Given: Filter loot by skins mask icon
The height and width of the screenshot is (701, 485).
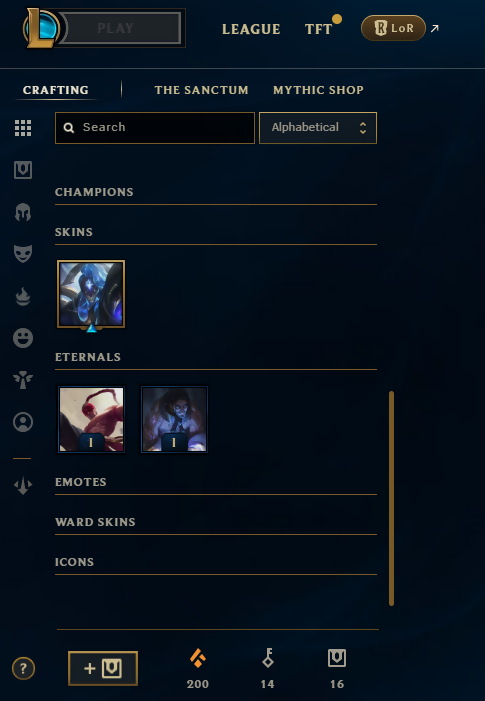Looking at the screenshot, I should tap(23, 253).
